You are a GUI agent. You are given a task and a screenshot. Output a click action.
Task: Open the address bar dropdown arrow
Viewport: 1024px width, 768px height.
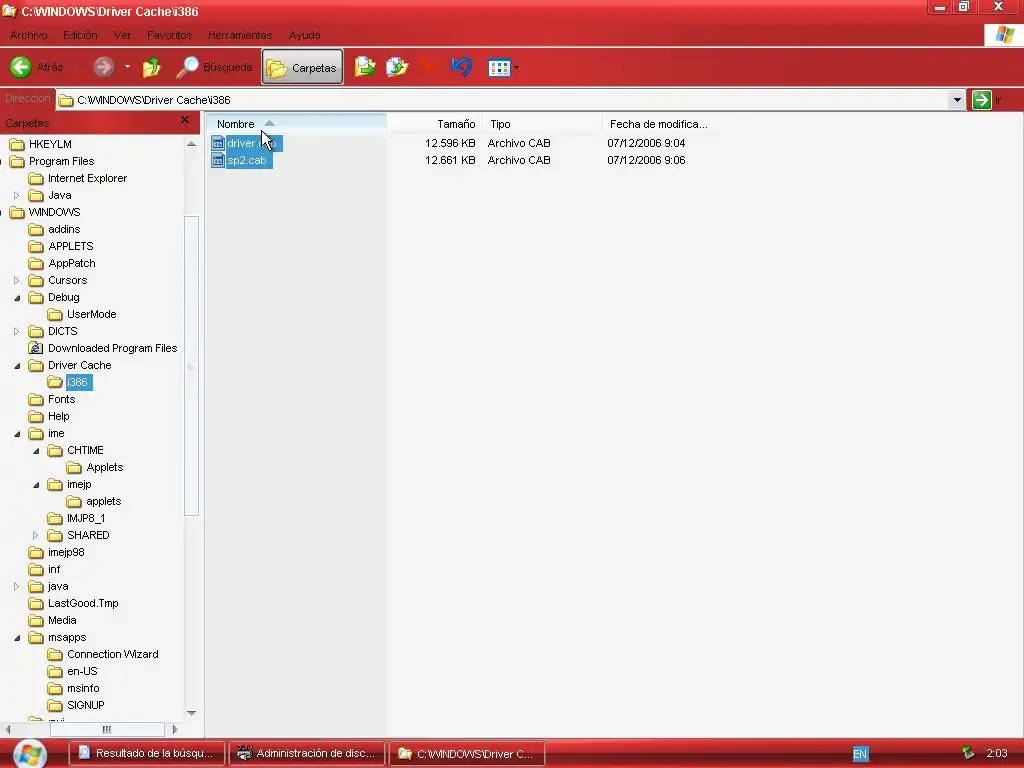pos(957,100)
